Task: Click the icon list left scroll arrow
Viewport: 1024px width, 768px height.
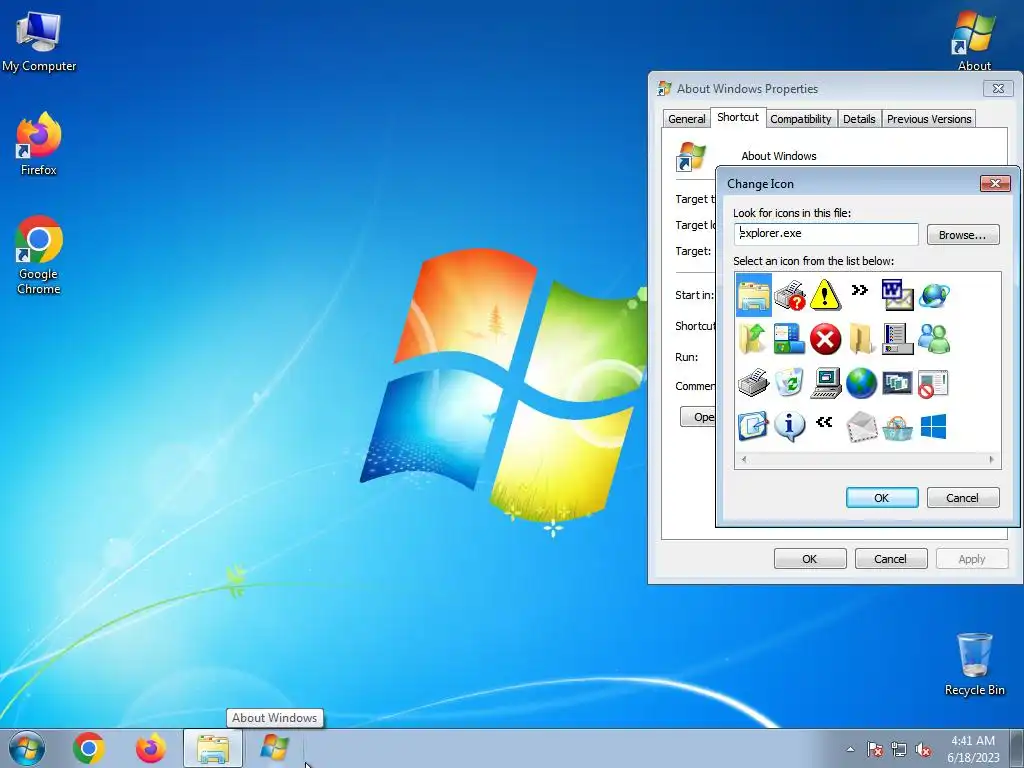Action: [743, 460]
